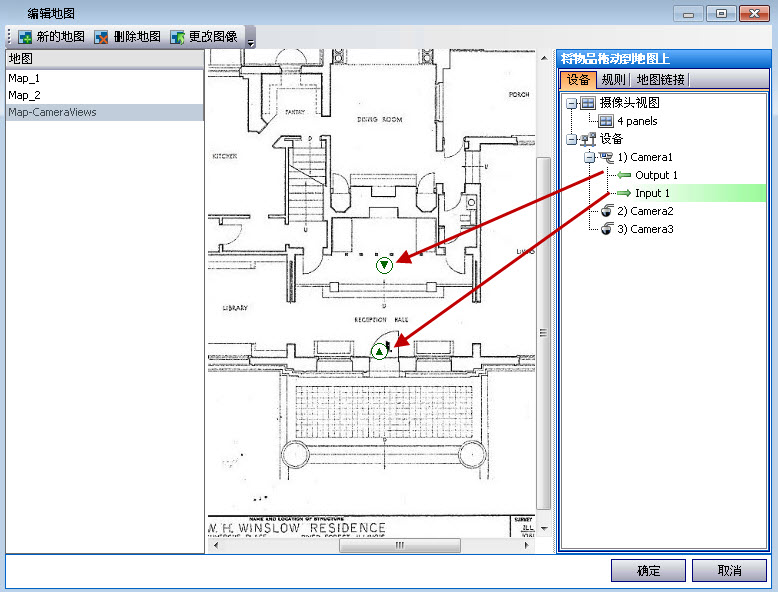
Task: Click the 取消 (Cancel) button
Action: point(729,571)
